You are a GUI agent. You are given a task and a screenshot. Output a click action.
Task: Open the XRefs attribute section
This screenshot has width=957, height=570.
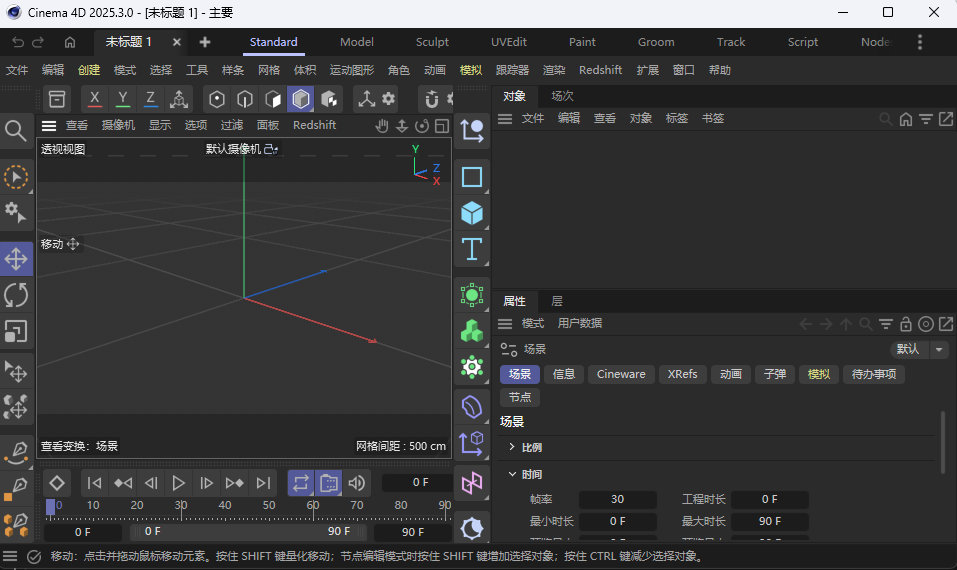[x=682, y=374]
